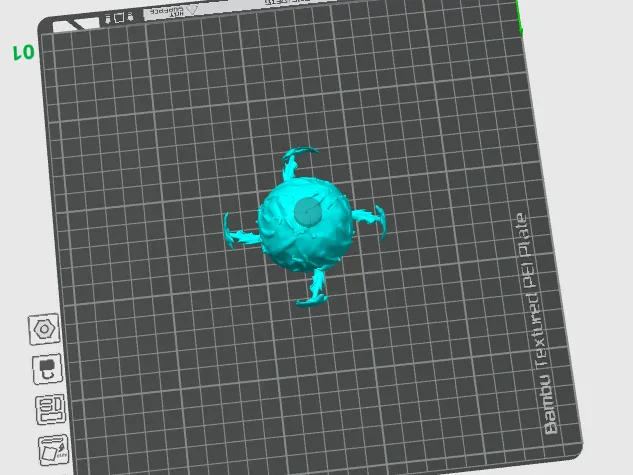Image resolution: width=633 pixels, height=475 pixels.
Task: Open plate settings hex-nut icon
Action: (44, 329)
